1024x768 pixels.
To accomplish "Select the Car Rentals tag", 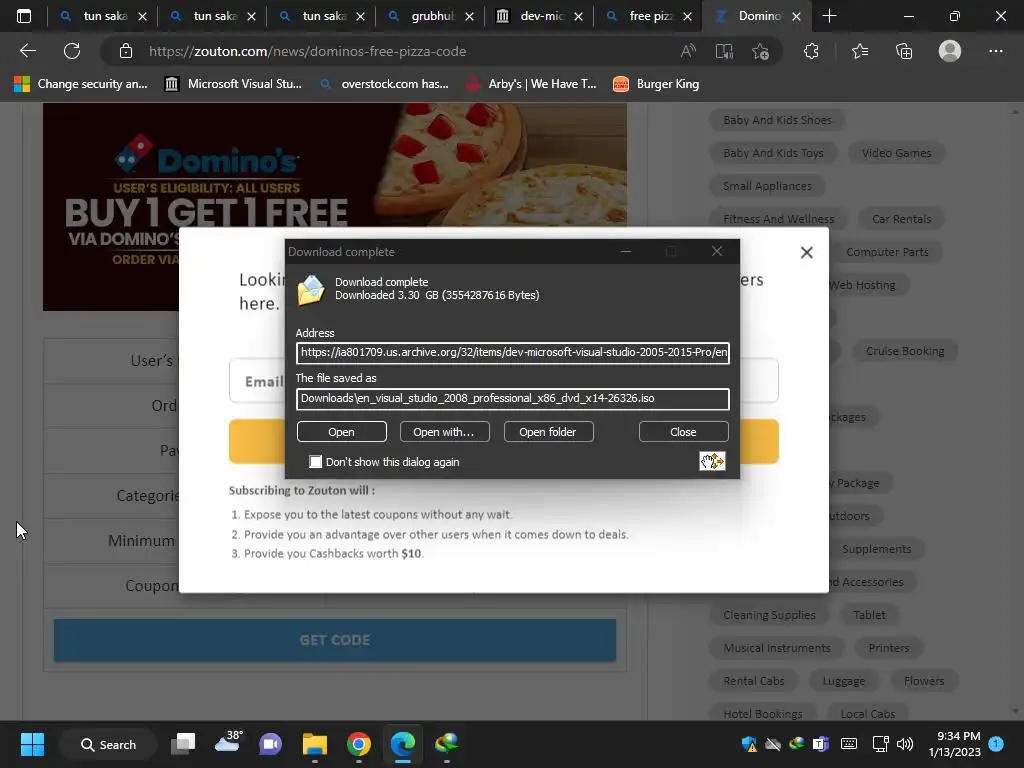I will click(902, 219).
